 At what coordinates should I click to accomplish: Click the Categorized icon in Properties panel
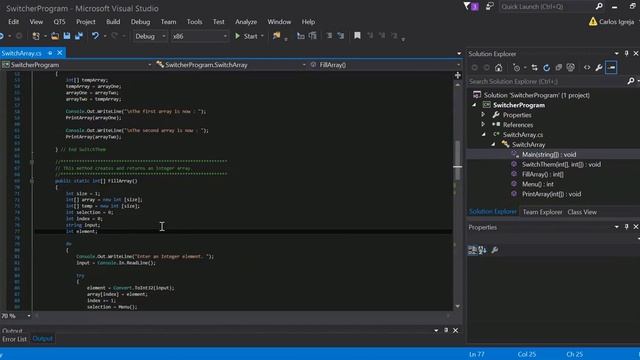(472, 250)
